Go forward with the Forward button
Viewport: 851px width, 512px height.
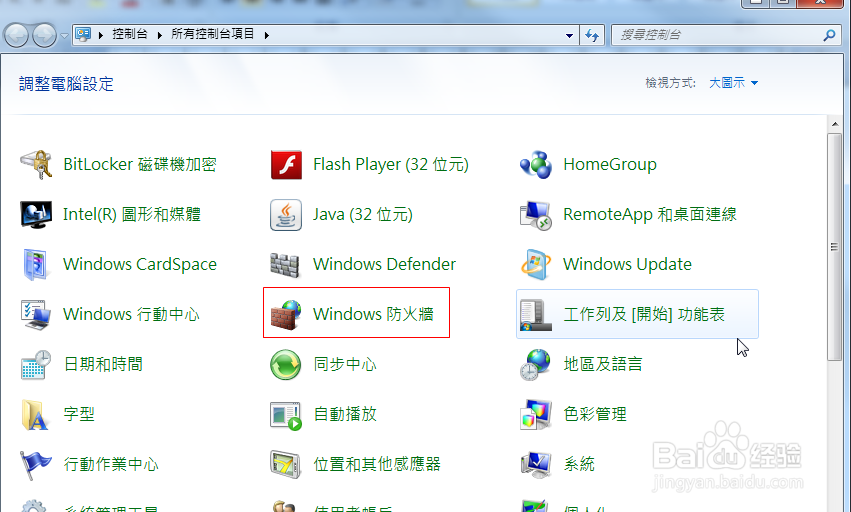pyautogui.click(x=45, y=36)
